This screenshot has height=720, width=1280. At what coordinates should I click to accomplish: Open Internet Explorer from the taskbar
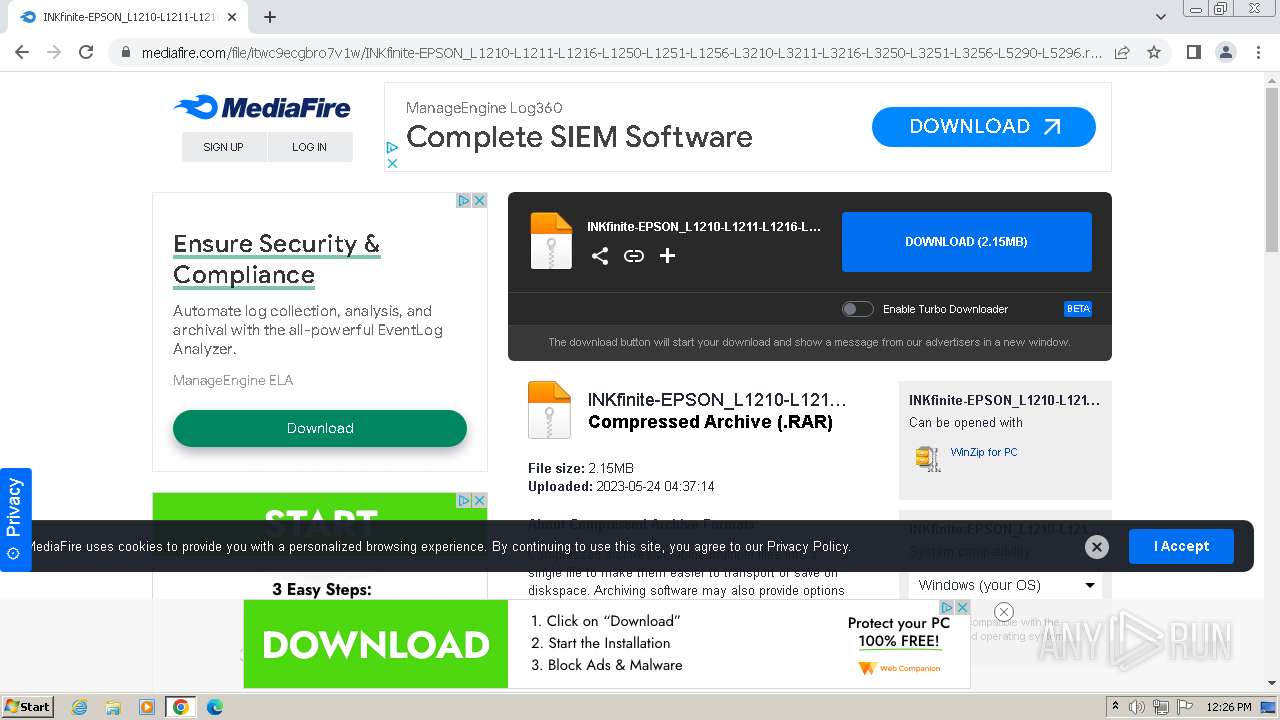(79, 707)
